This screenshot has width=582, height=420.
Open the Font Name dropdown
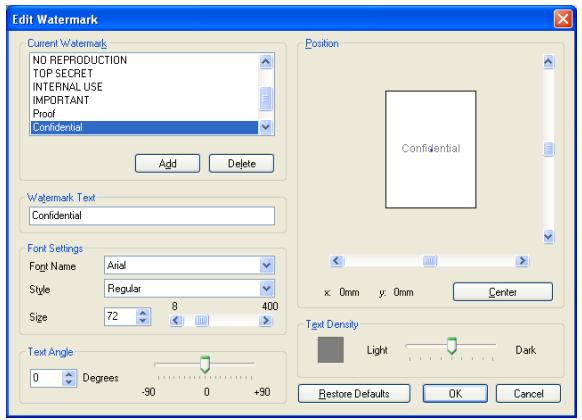click(x=267, y=265)
